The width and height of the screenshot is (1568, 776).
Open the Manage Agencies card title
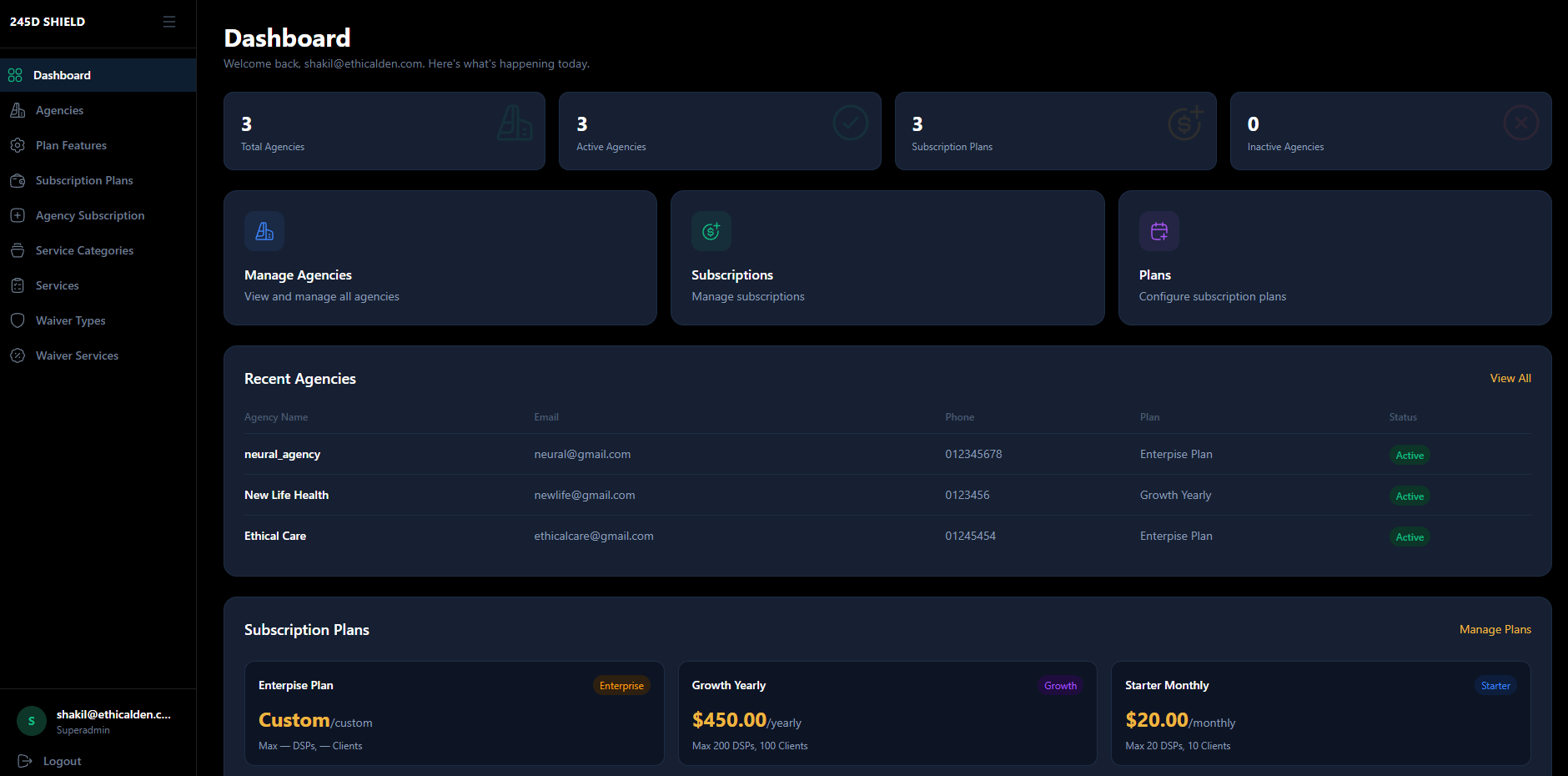(x=298, y=275)
